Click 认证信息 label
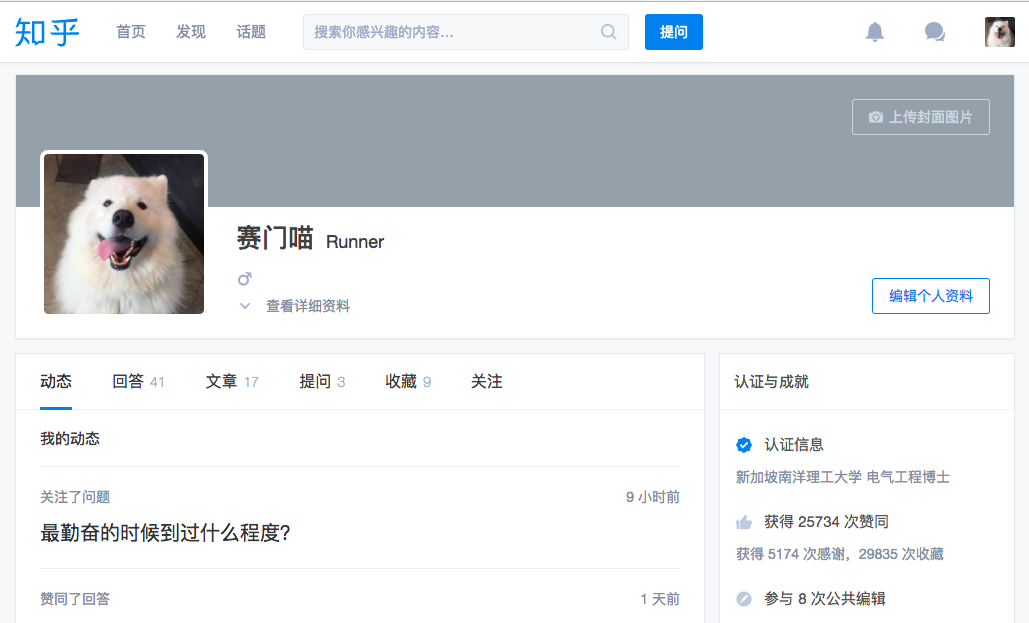 point(793,445)
